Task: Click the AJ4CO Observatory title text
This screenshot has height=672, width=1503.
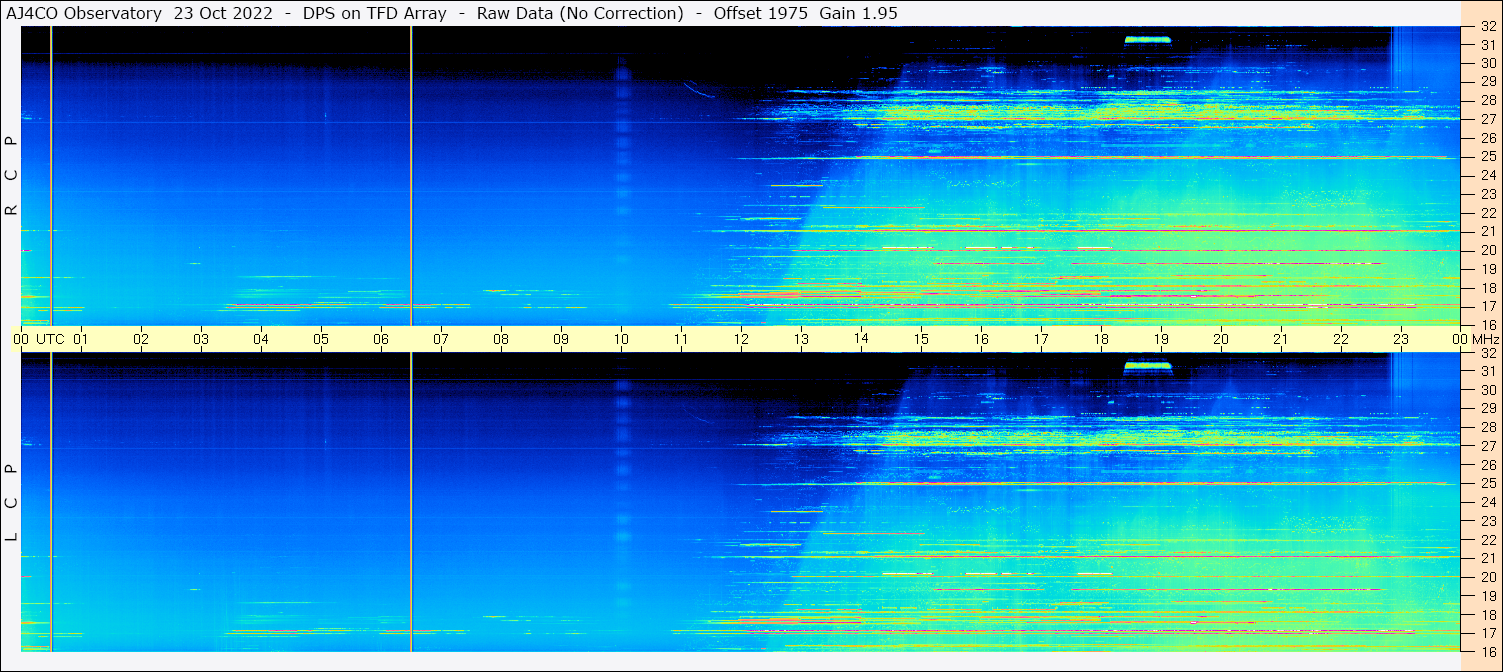Action: 85,13
